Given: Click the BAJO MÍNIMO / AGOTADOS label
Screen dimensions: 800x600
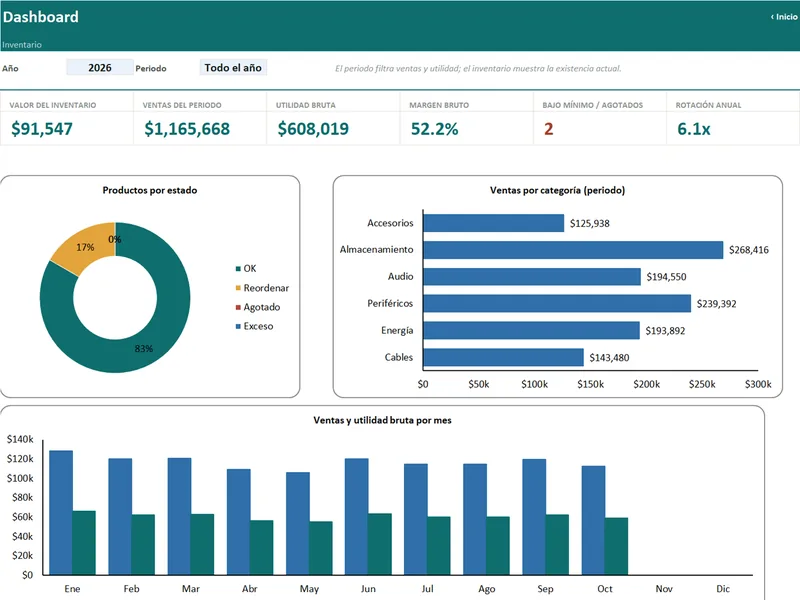Looking at the screenshot, I should (x=592, y=105).
